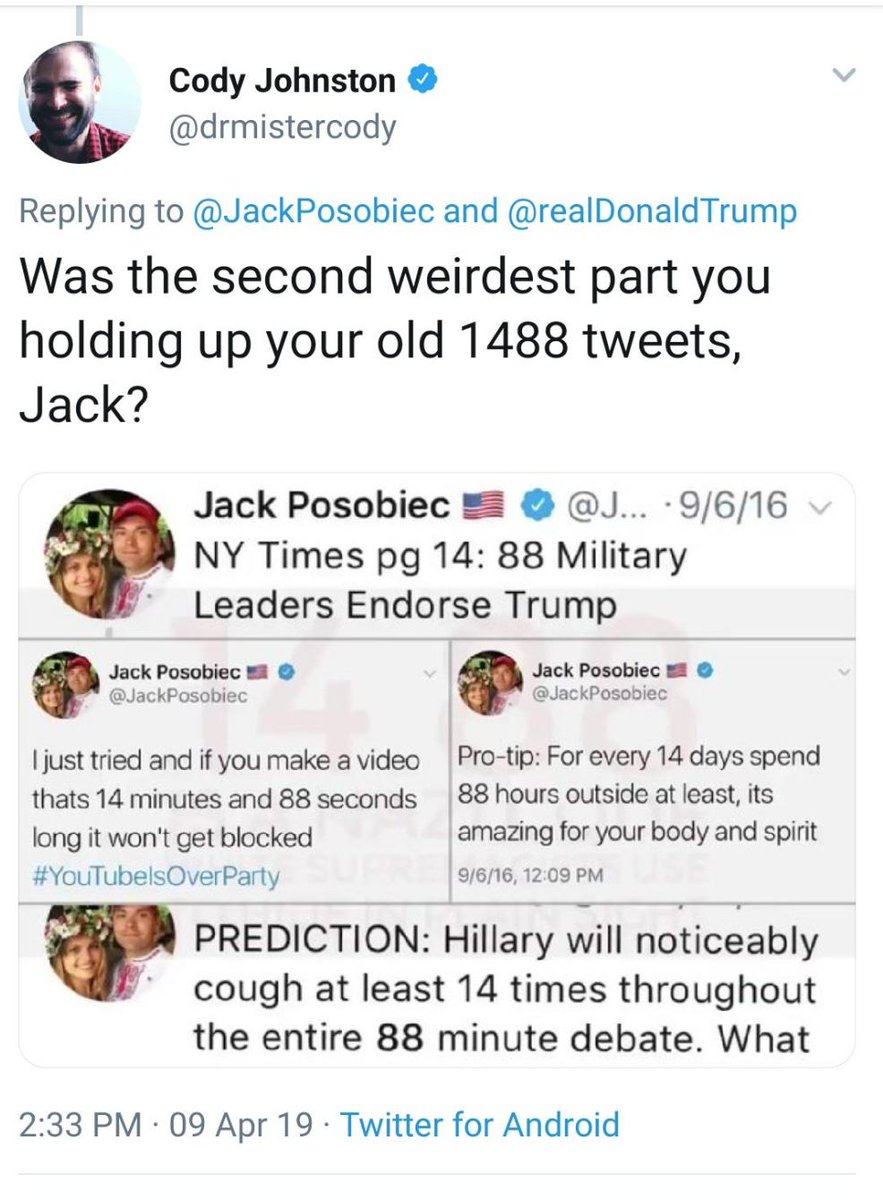Open the tweet options chevron at top right
This screenshot has height=1200, width=883.
(845, 75)
